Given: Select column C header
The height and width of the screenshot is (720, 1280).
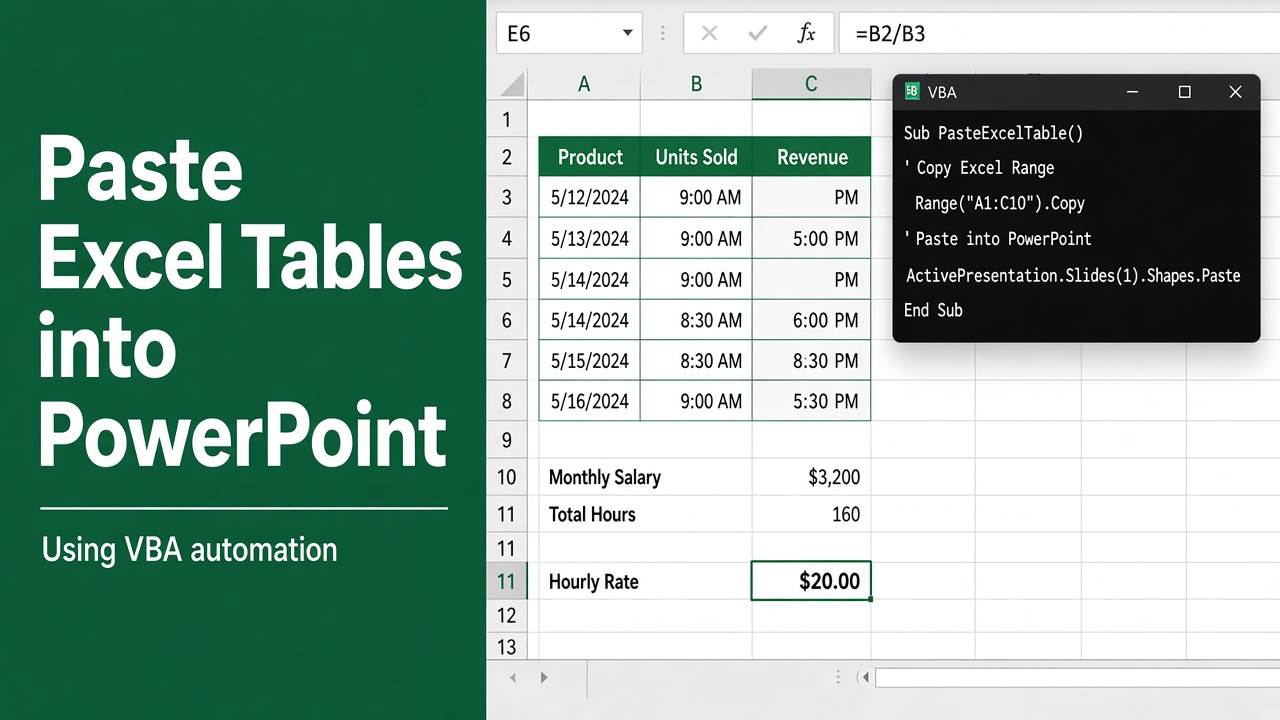Looking at the screenshot, I should pyautogui.click(x=811, y=84).
